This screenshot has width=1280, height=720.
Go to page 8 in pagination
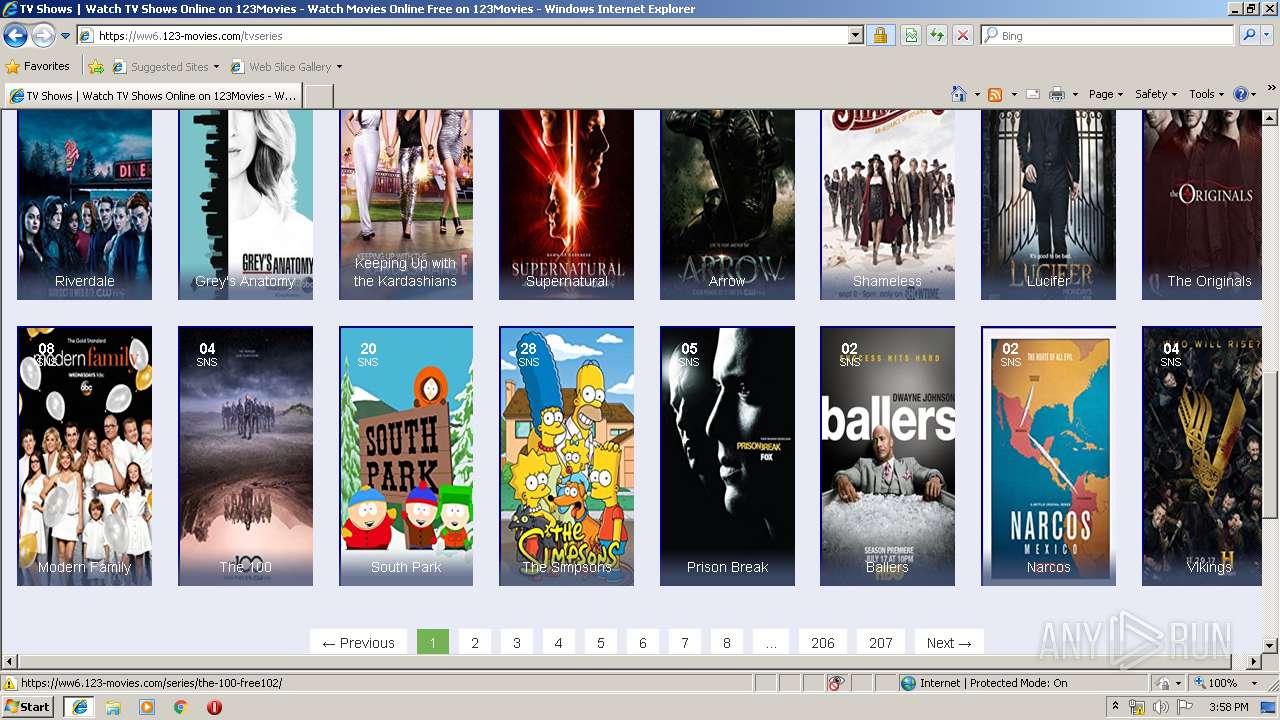click(x=727, y=643)
